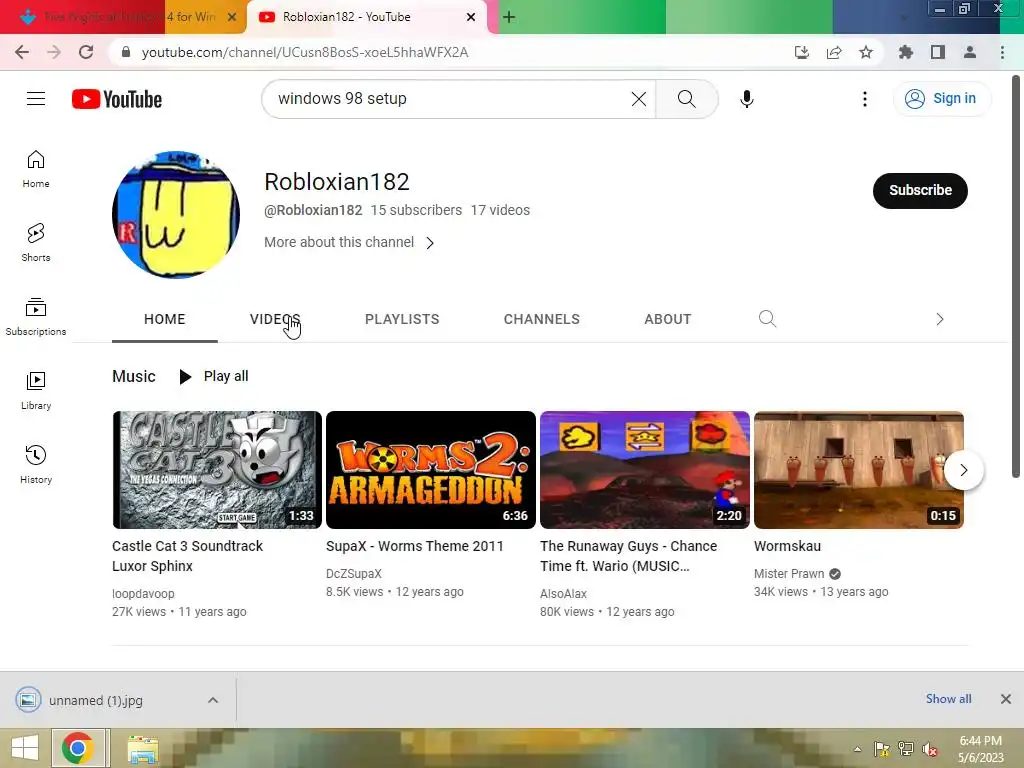Open loopdavoop channel link

[143, 594]
